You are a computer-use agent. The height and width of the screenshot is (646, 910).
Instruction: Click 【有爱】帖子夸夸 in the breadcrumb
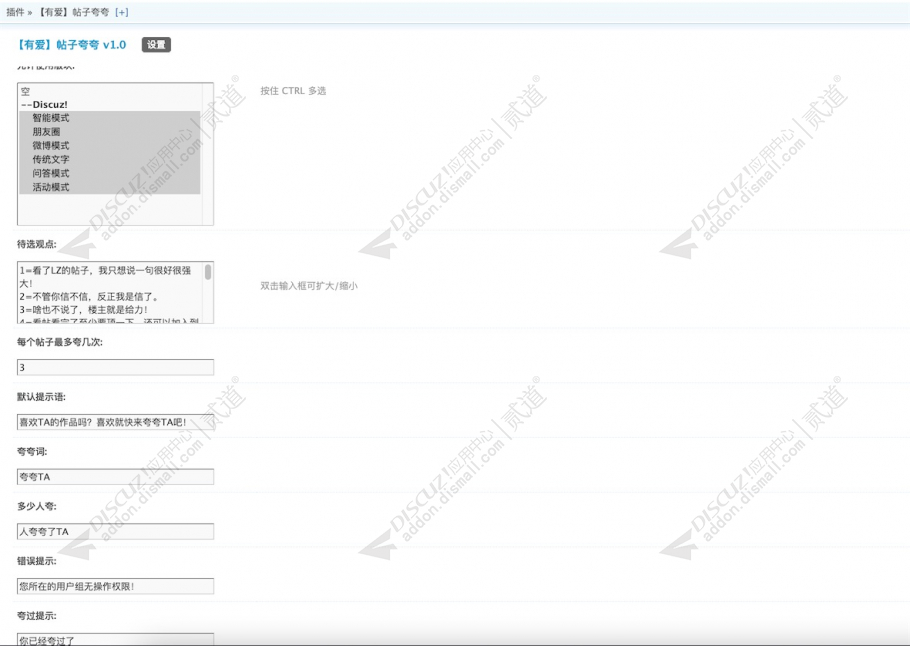(73, 12)
